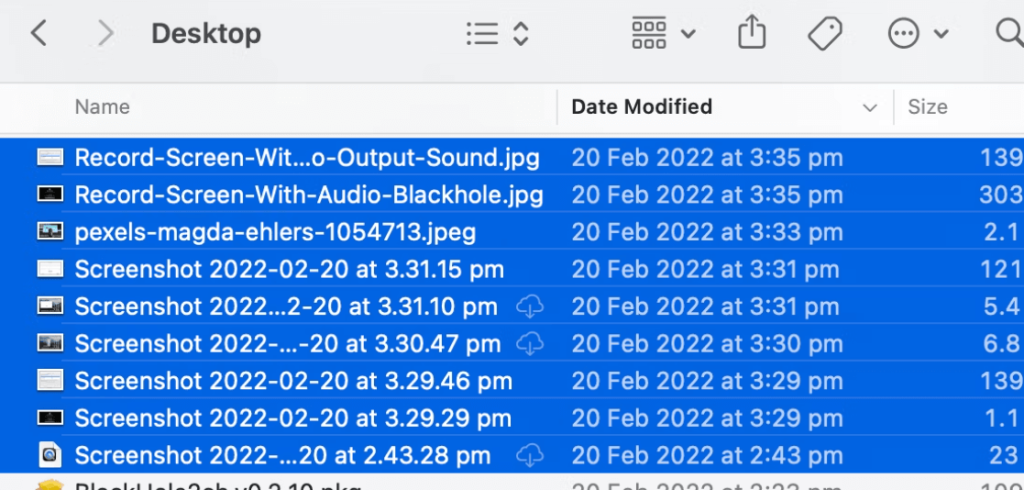
Task: Sort files by Name column header
Action: click(102, 107)
